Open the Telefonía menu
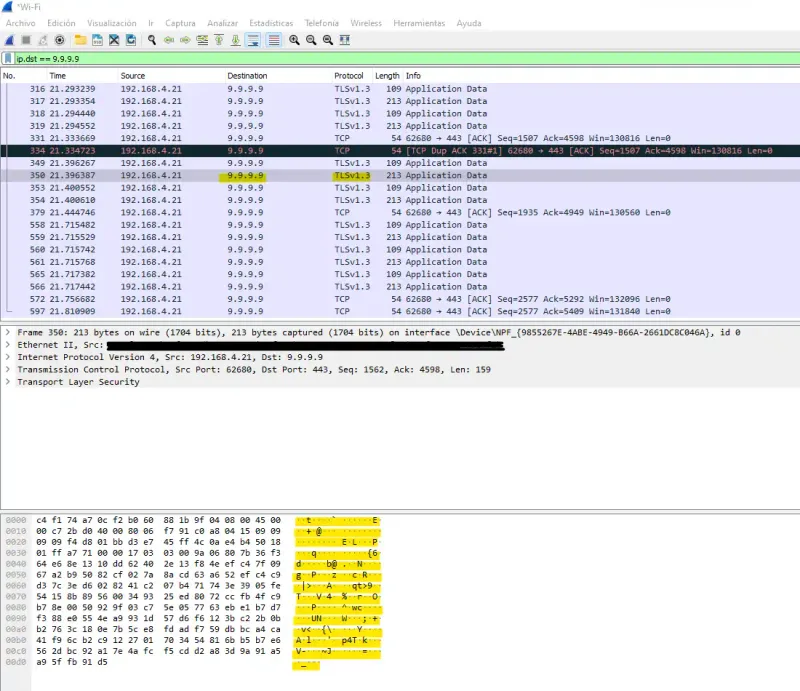 tap(321, 23)
